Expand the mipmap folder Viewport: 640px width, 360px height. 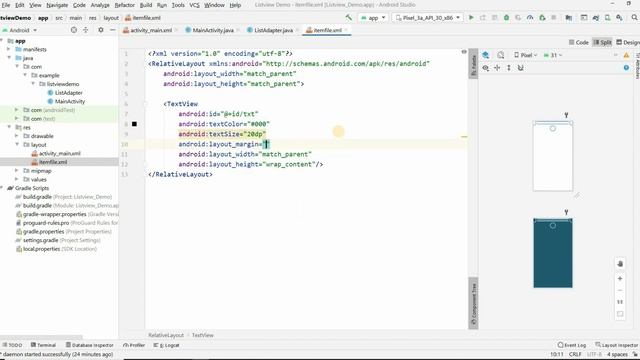coord(17,171)
